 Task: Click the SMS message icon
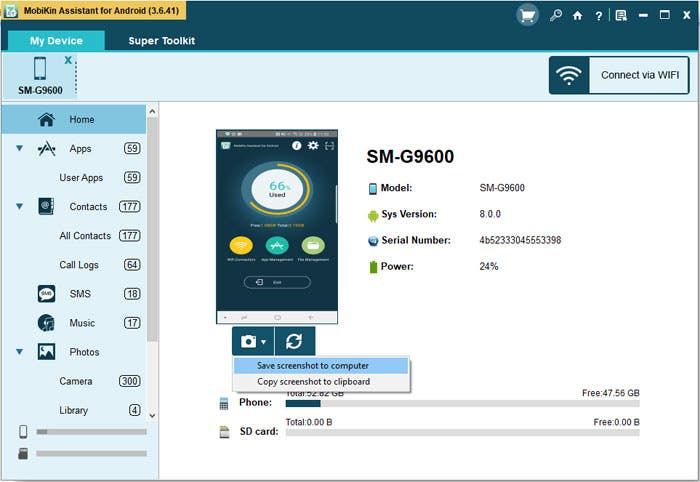[x=46, y=294]
